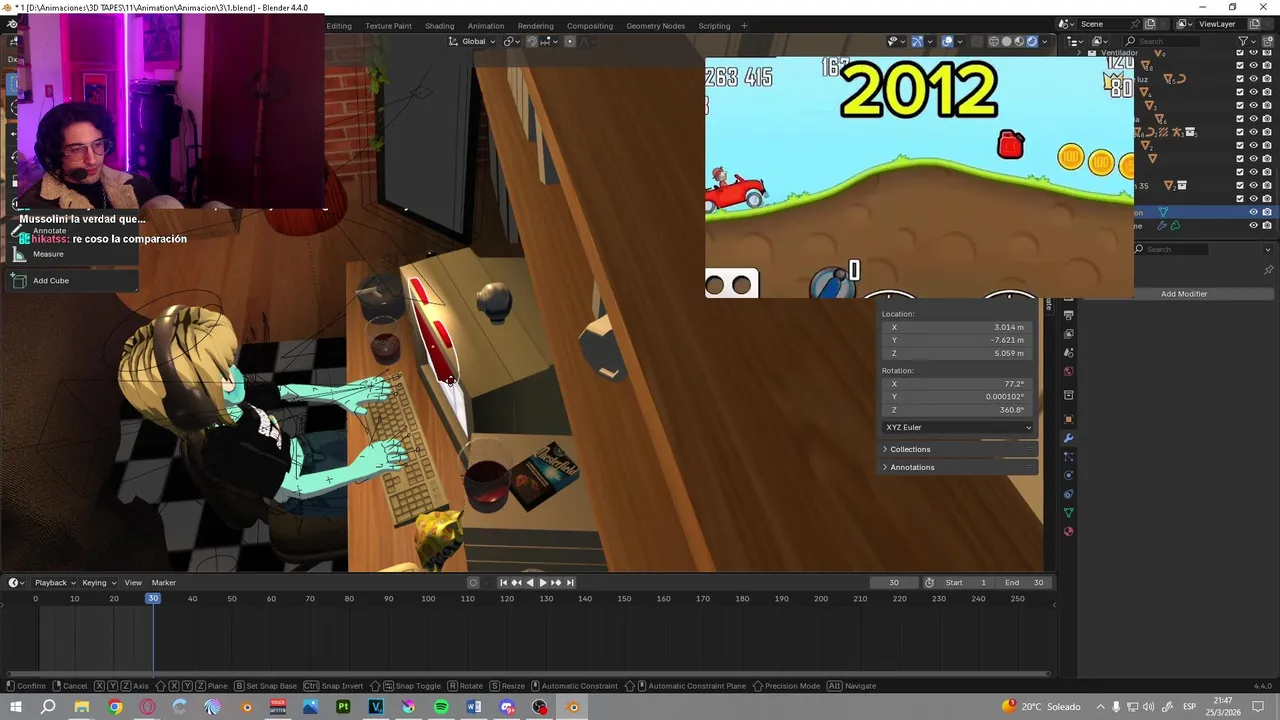1280x720 pixels.
Task: Open the properties editor options dropdown
Action: click(1269, 249)
